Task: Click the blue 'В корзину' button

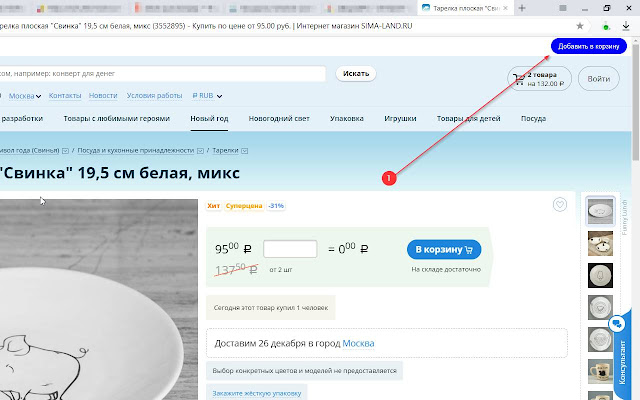Action: (444, 249)
